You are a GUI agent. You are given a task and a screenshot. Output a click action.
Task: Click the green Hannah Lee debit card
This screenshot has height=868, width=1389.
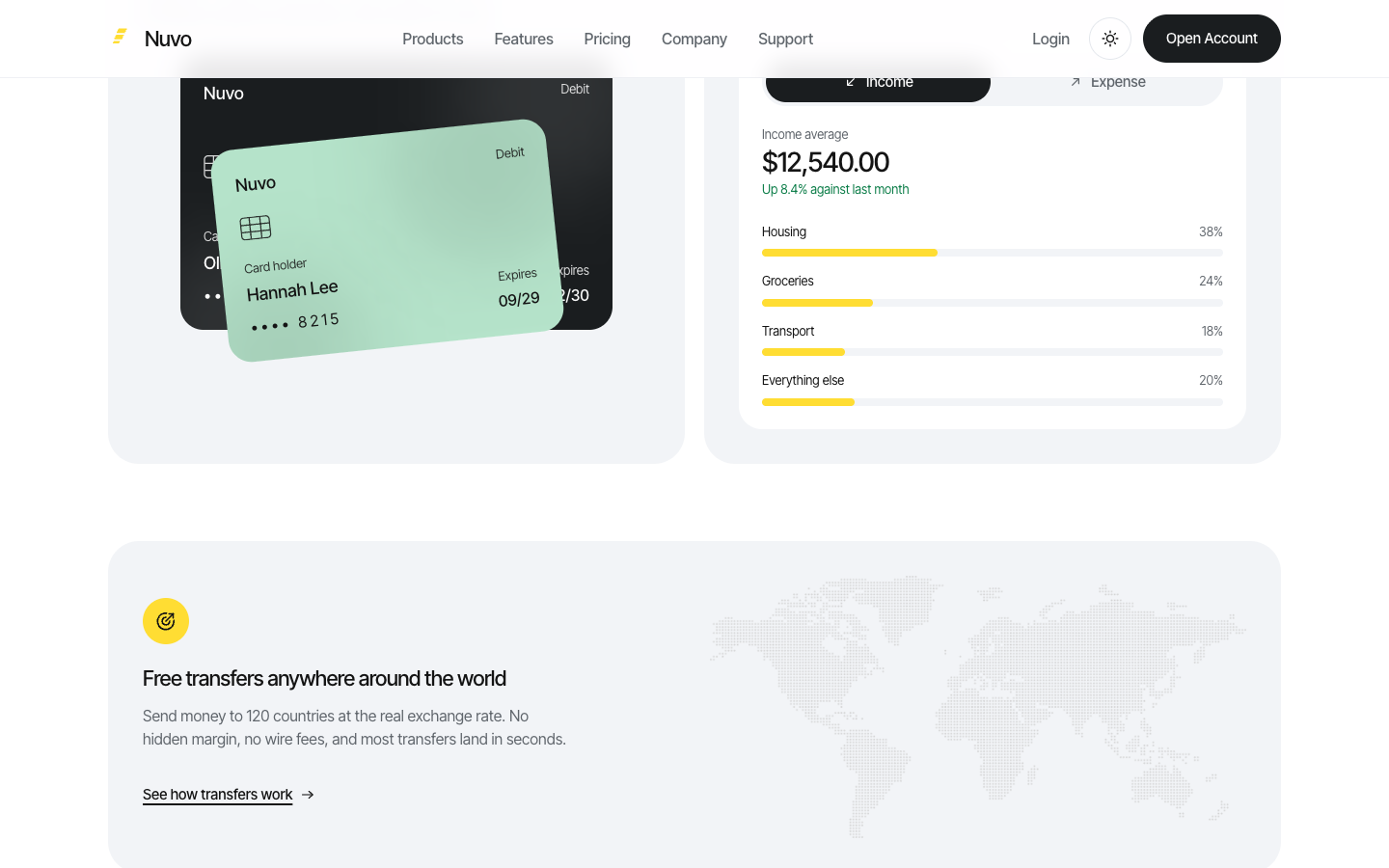tap(388, 241)
